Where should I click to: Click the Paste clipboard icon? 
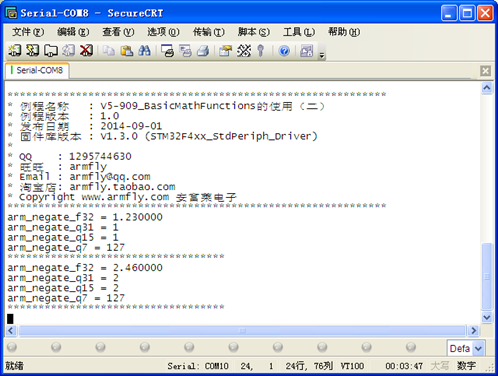click(127, 51)
